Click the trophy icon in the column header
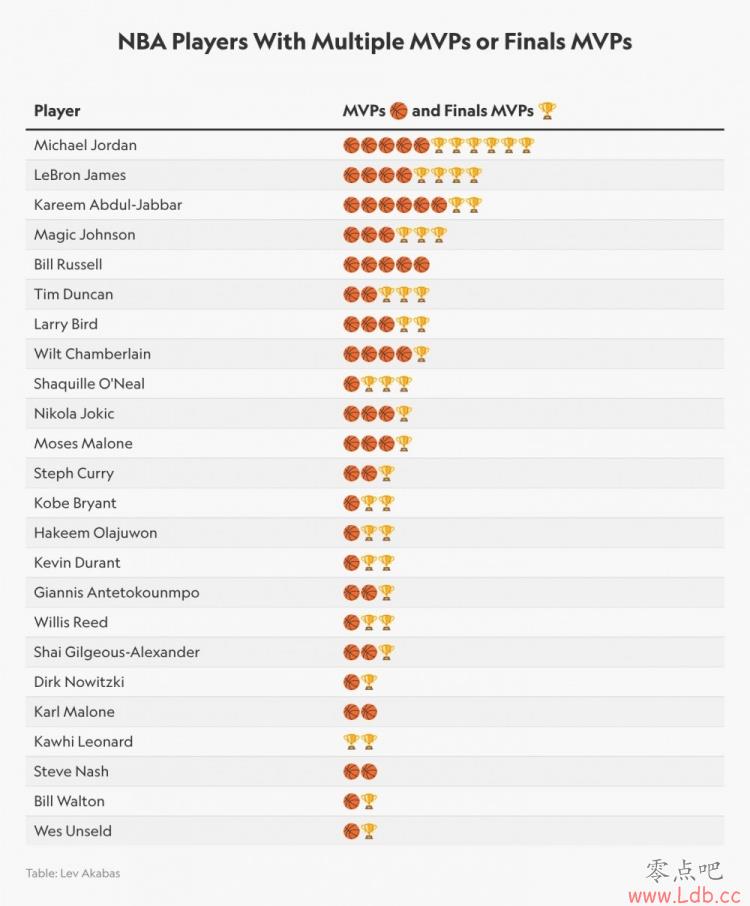Viewport: 750px width, 906px height. coord(547,110)
